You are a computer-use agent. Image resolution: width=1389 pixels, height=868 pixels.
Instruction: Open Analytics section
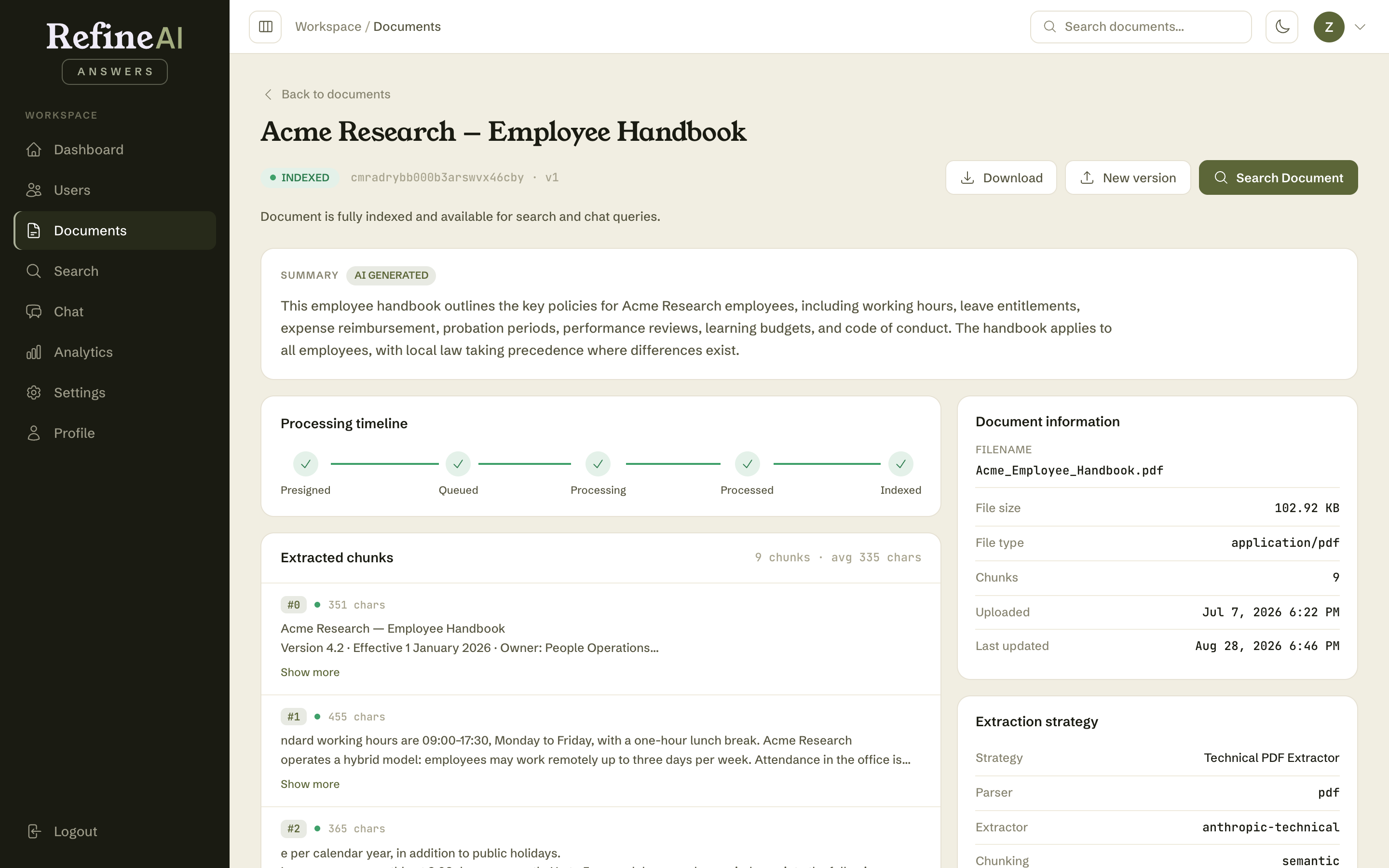tap(115, 352)
